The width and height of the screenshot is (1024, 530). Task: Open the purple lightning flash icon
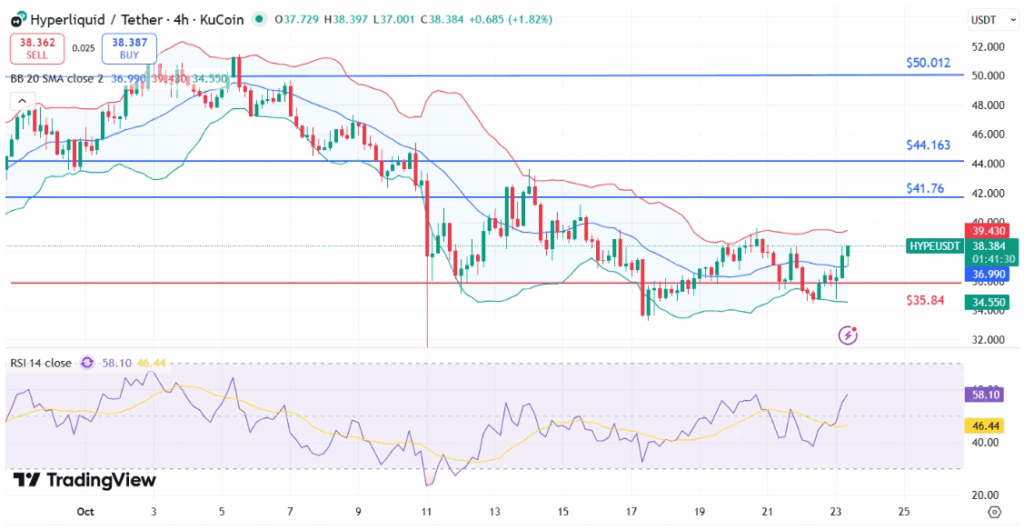pos(848,335)
